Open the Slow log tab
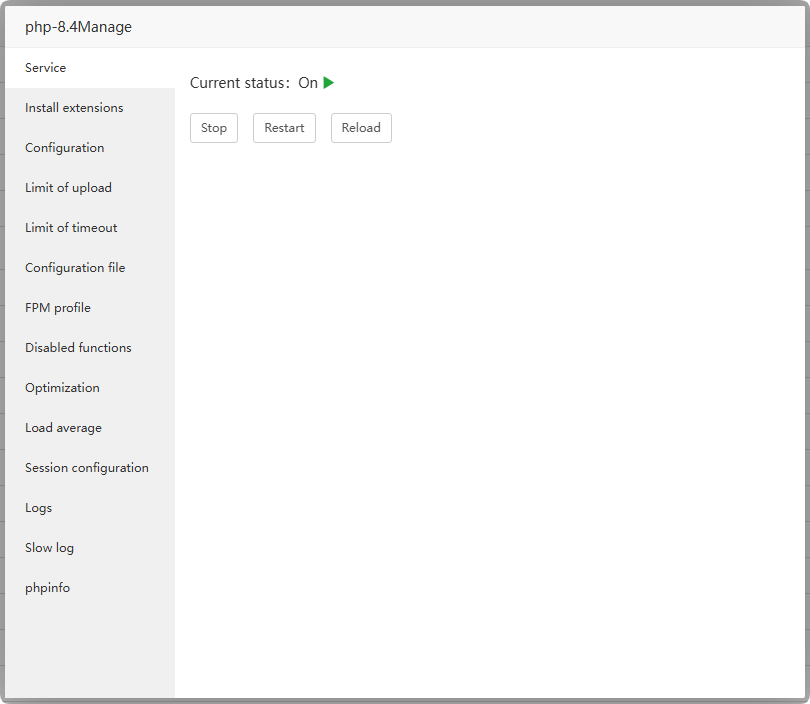 tap(49, 548)
